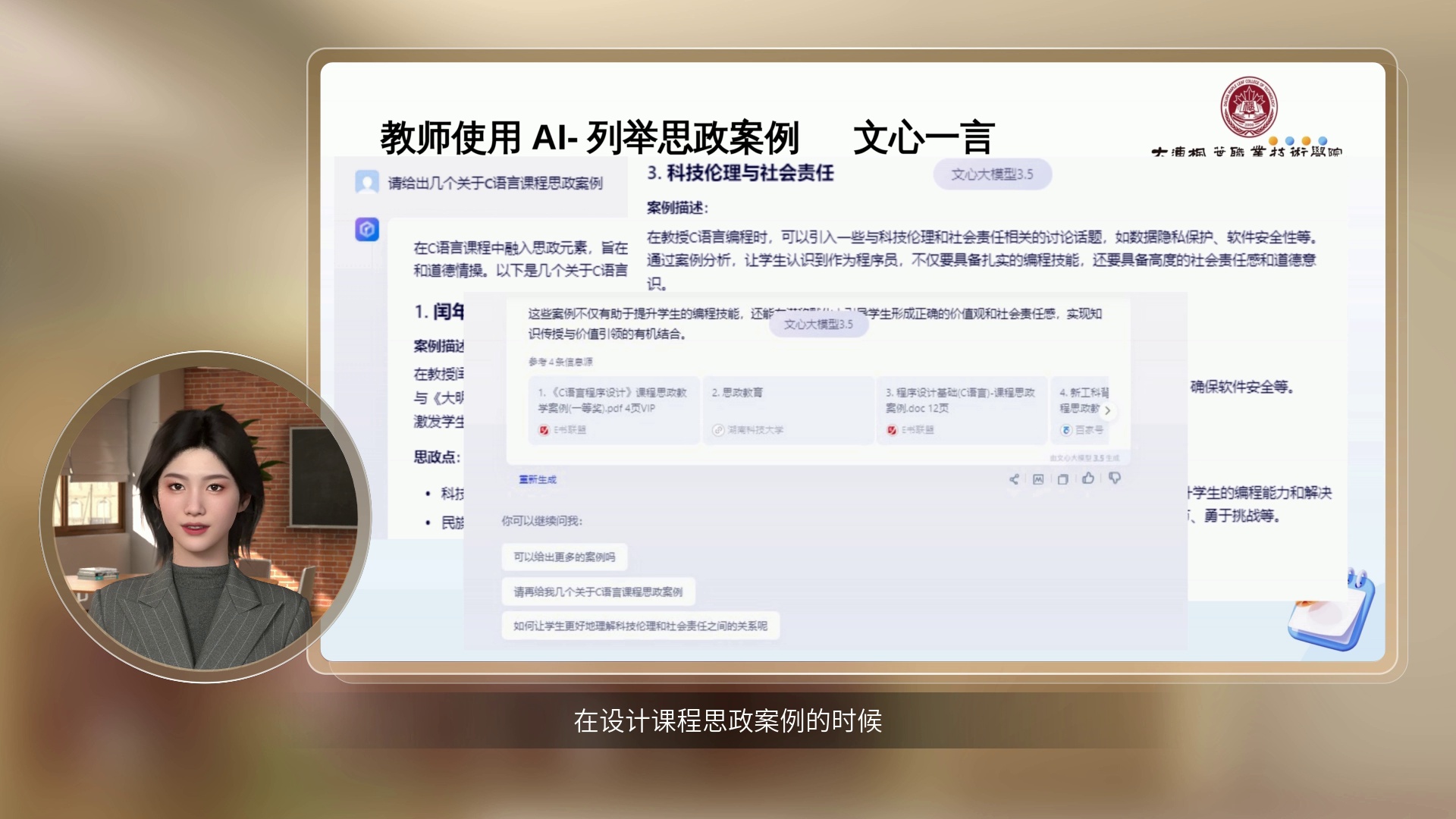Viewport: 1456px width, 819px height.
Task: Open reference 3 程序设计基础 doc card
Action: click(x=962, y=410)
